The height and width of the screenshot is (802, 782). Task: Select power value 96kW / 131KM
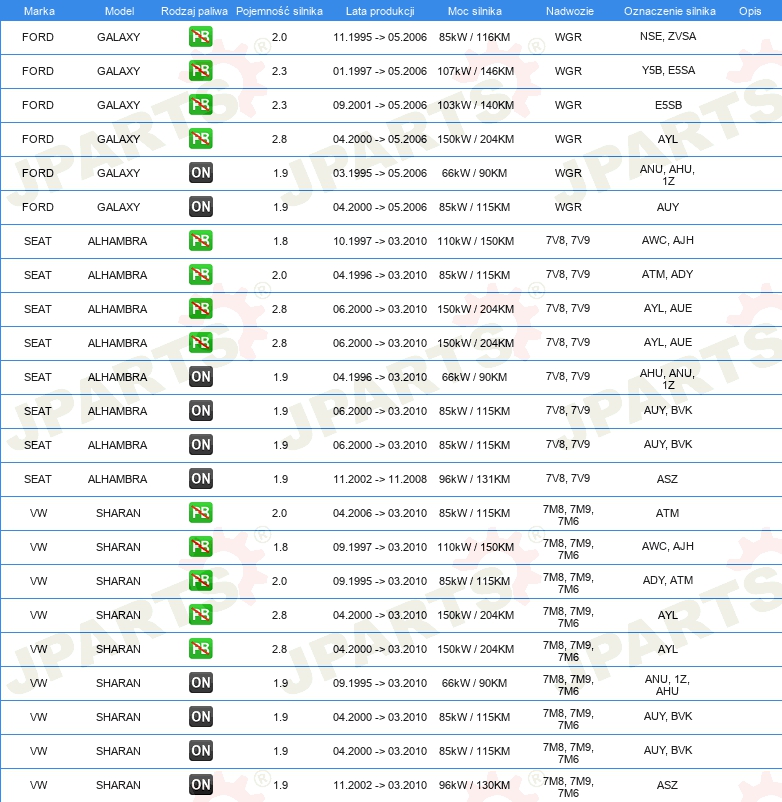pos(475,479)
